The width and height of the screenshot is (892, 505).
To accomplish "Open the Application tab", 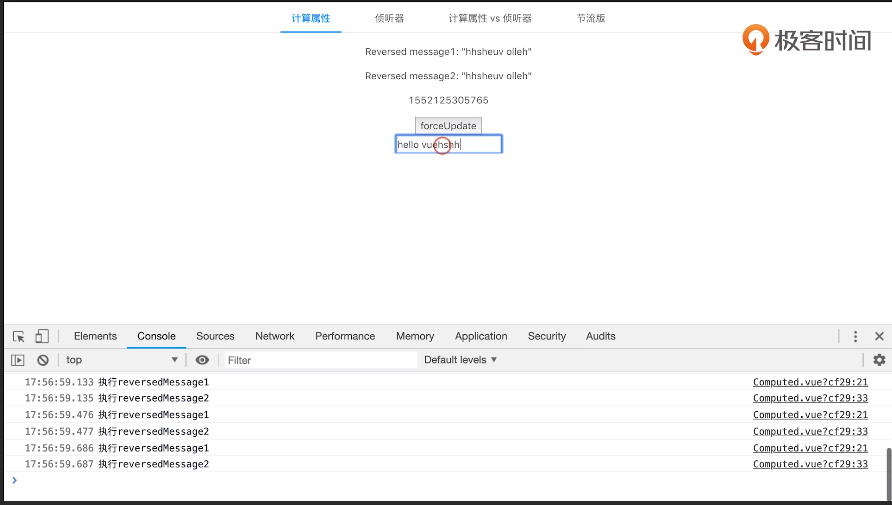I will [x=481, y=336].
